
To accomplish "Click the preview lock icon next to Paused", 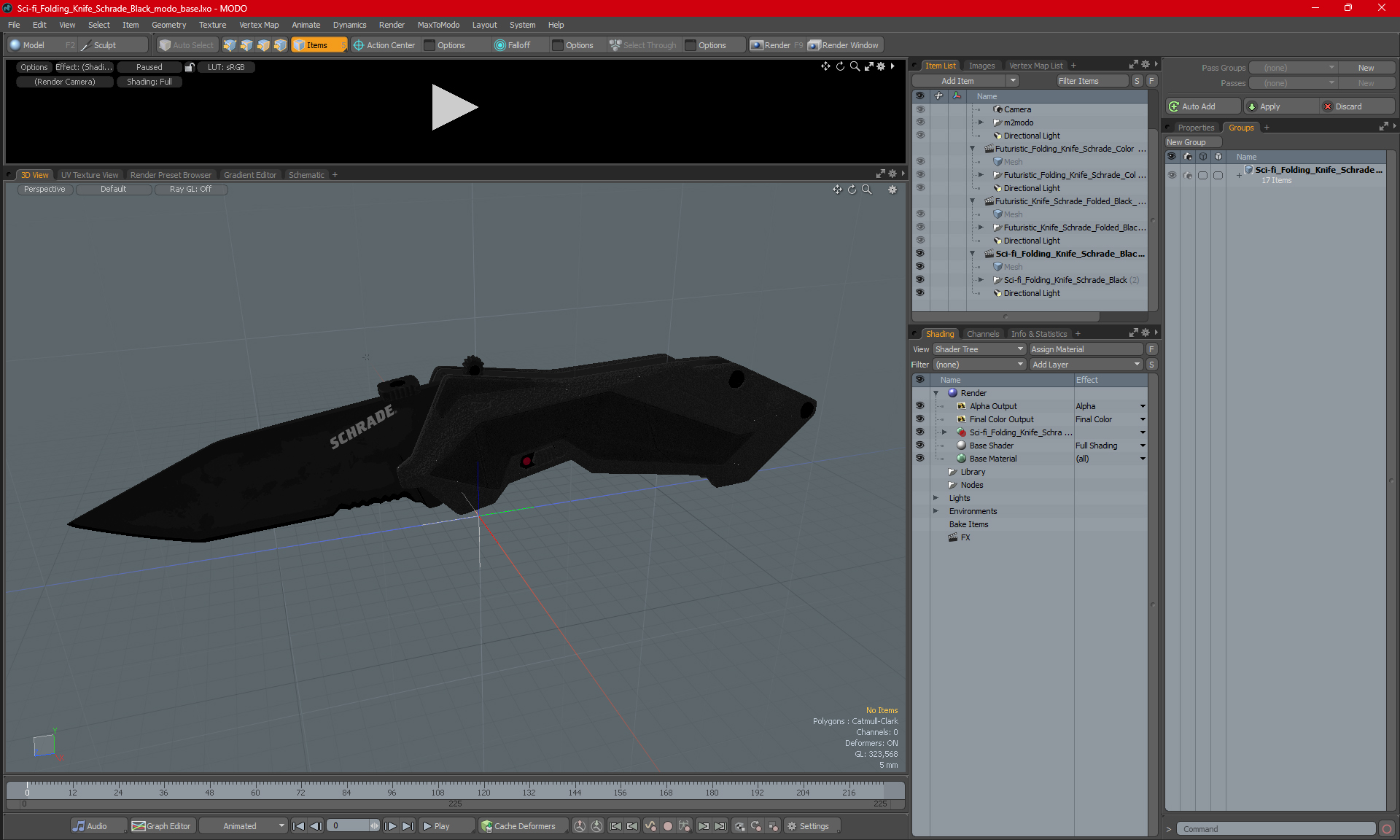I will (190, 67).
